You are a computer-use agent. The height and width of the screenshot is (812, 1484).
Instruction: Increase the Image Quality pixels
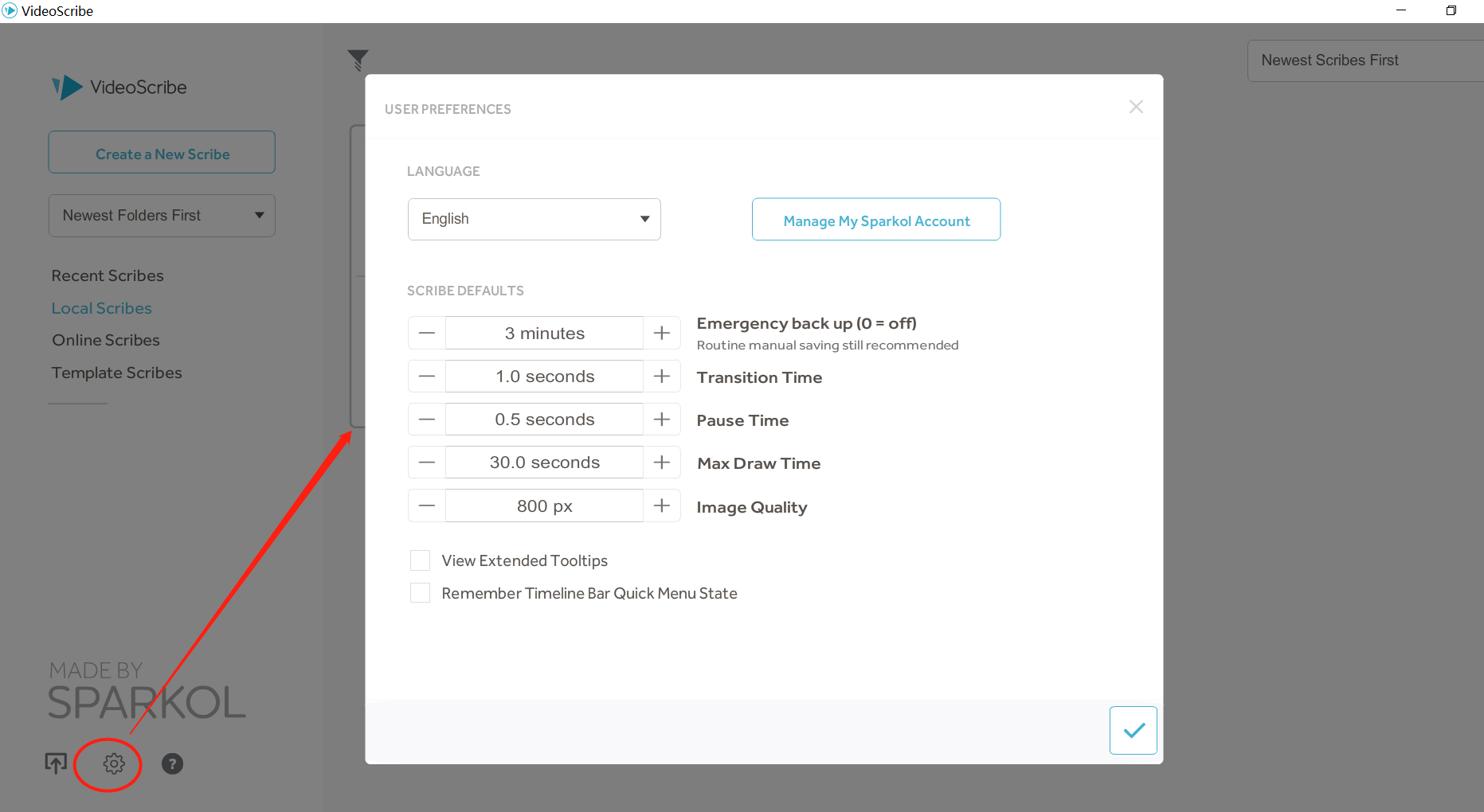click(x=662, y=506)
